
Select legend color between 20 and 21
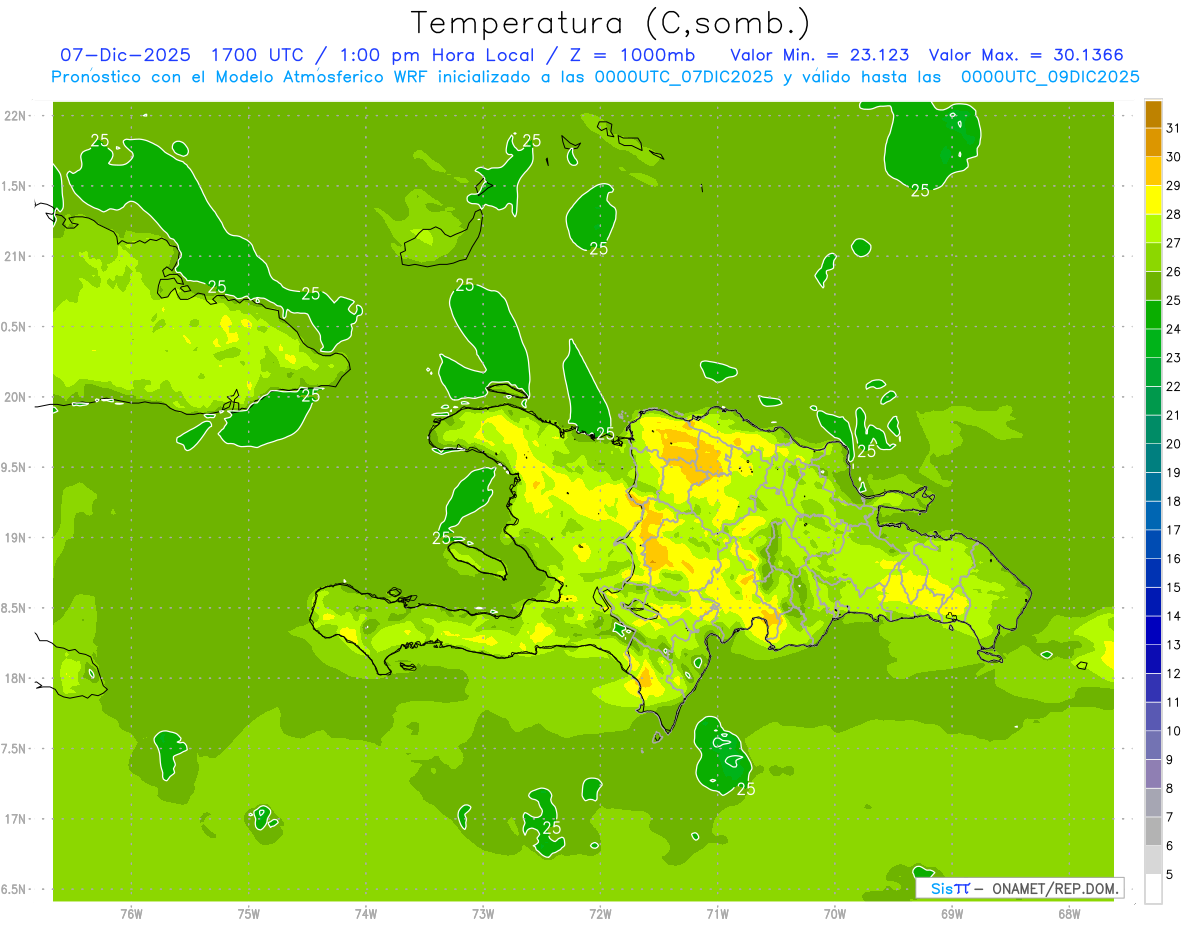tap(1153, 430)
